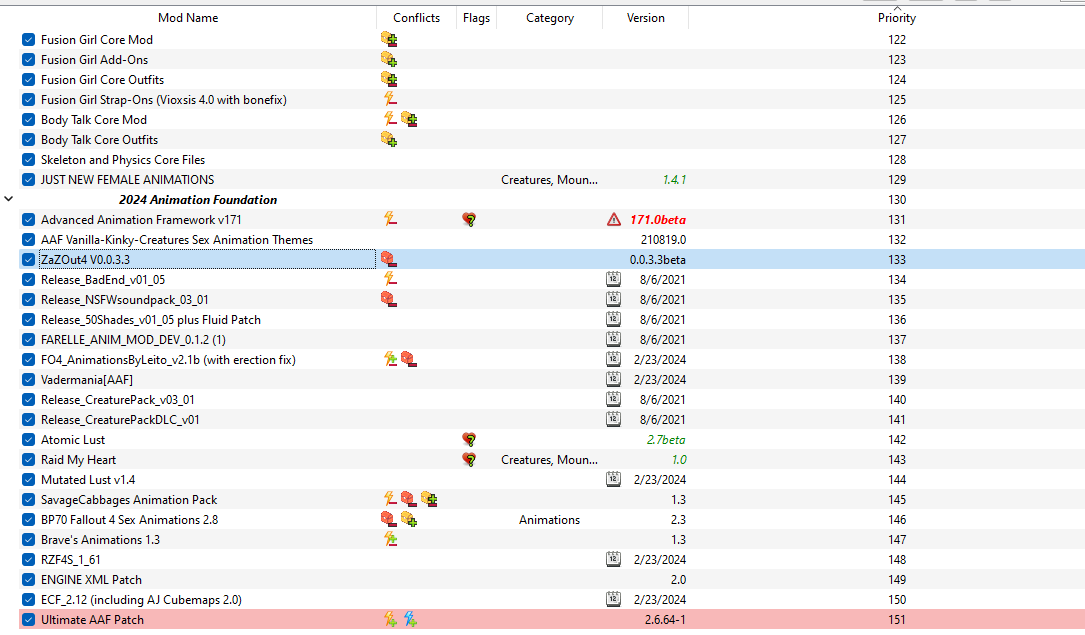
Task: Click the conflict icon on Body Talk Core Outfits
Action: pyautogui.click(x=389, y=140)
